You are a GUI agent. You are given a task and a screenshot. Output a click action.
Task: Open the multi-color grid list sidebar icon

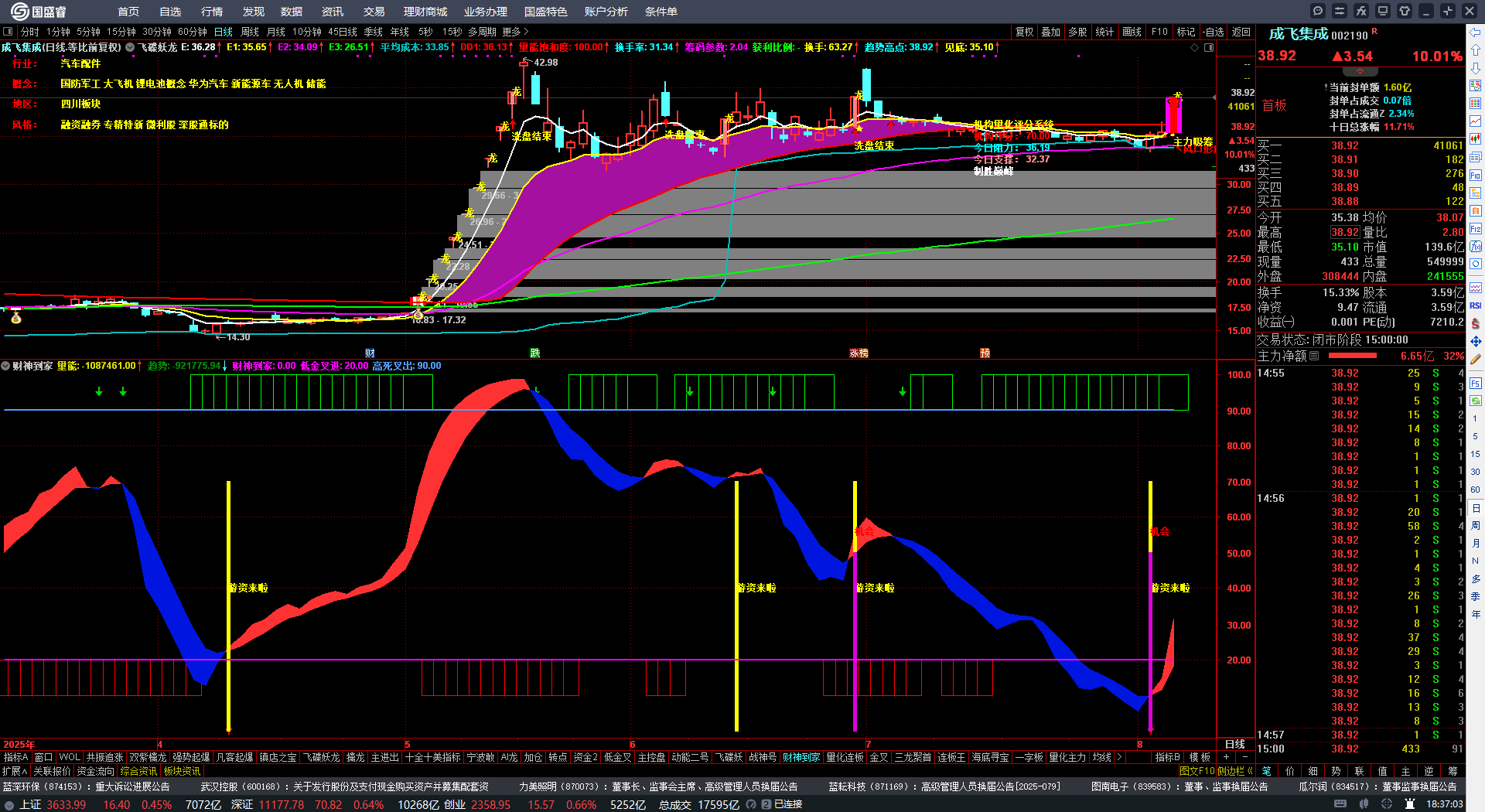pos(1476,104)
